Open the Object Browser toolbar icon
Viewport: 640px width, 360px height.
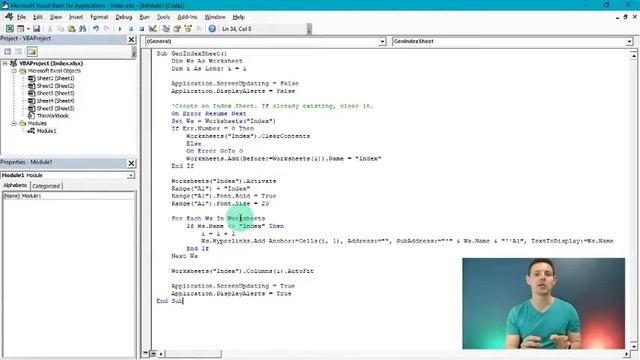[x=188, y=29]
